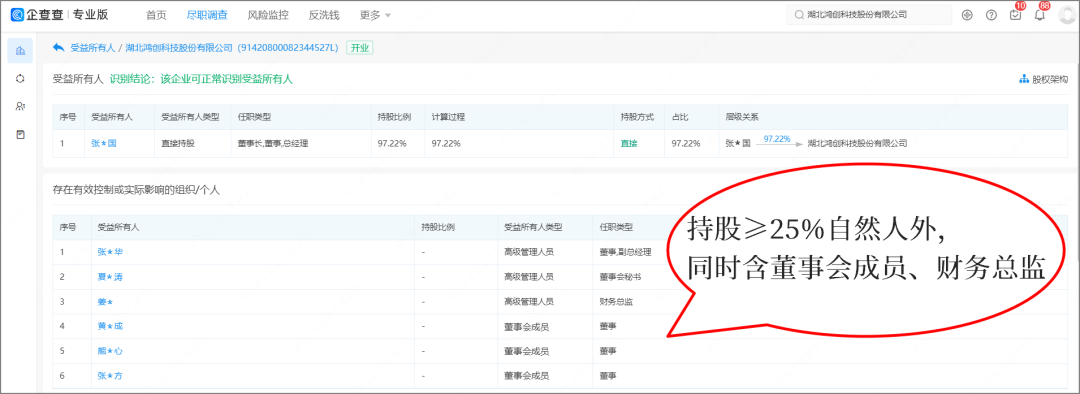
Task: Click the 董事,副总经理 cell
Action: coord(625,252)
